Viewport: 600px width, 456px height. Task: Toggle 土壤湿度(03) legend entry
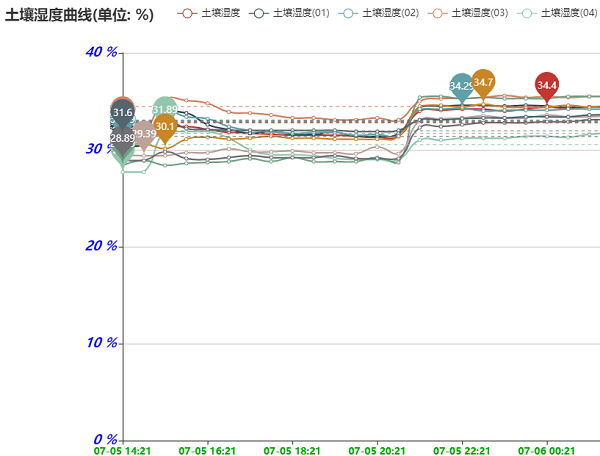[x=468, y=13]
